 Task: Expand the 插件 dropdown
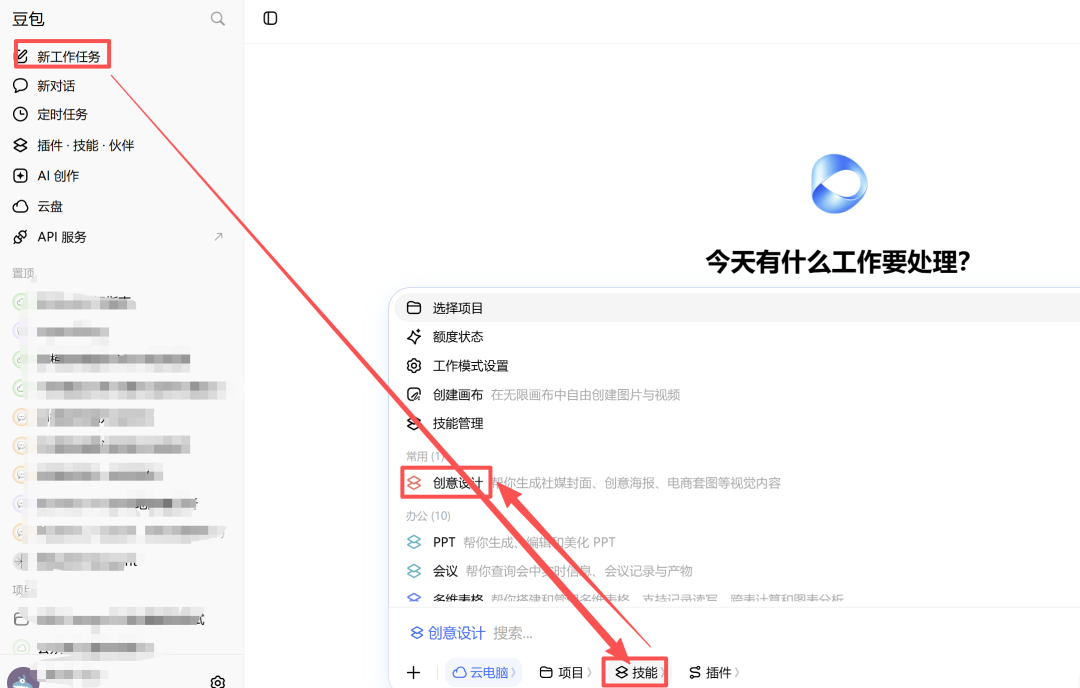click(714, 672)
